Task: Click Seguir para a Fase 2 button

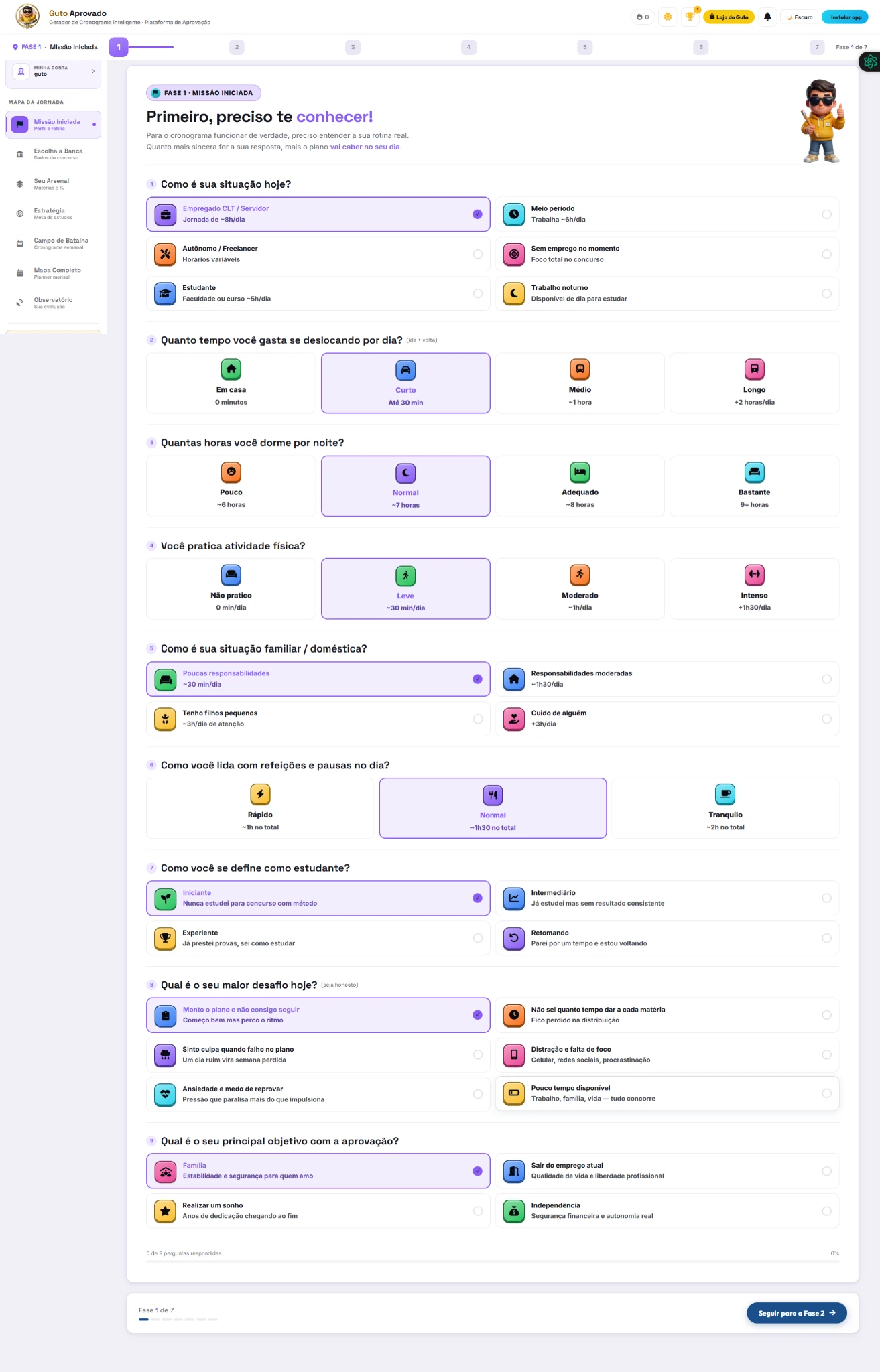Action: tap(797, 1313)
